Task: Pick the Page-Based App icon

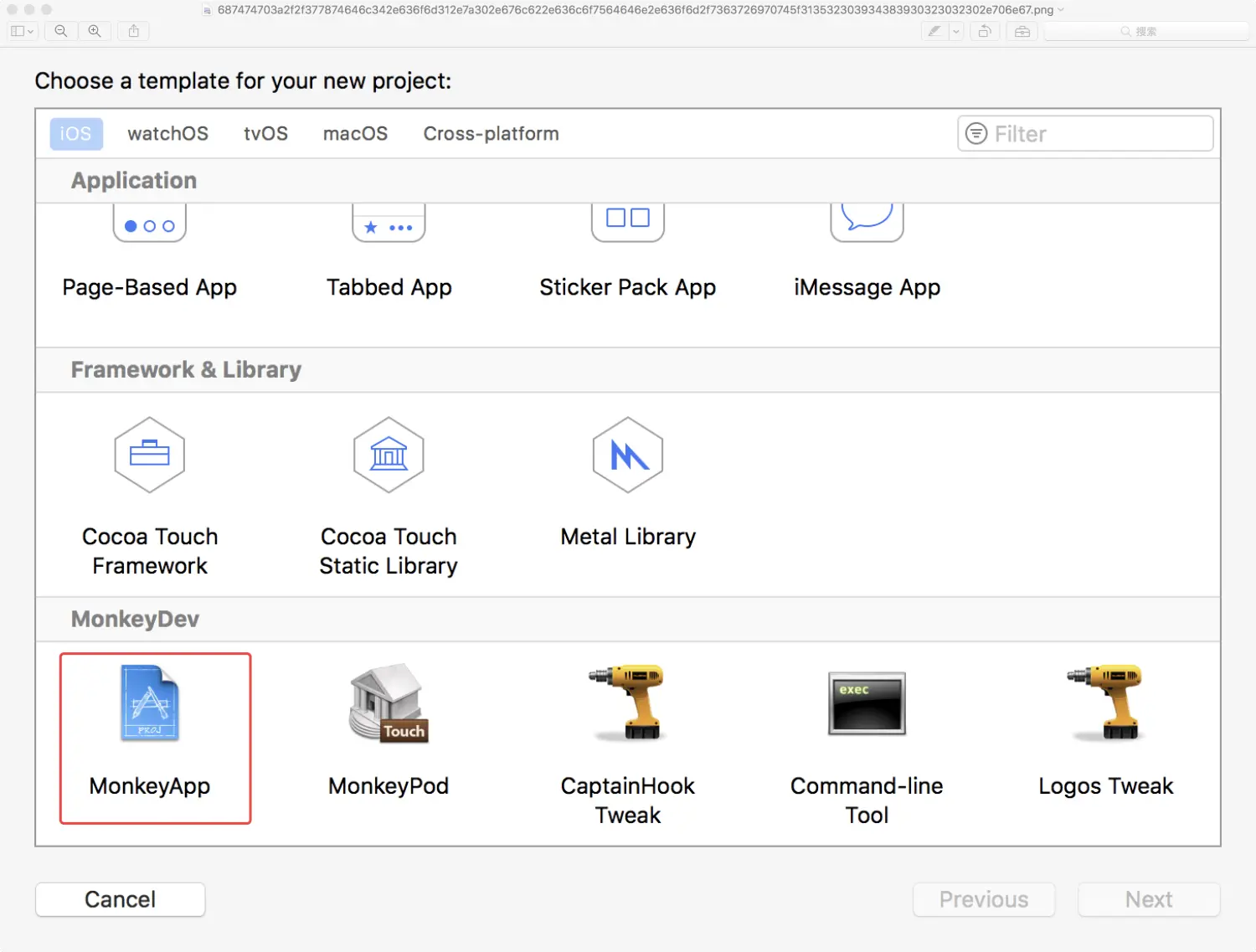Action: click(150, 223)
